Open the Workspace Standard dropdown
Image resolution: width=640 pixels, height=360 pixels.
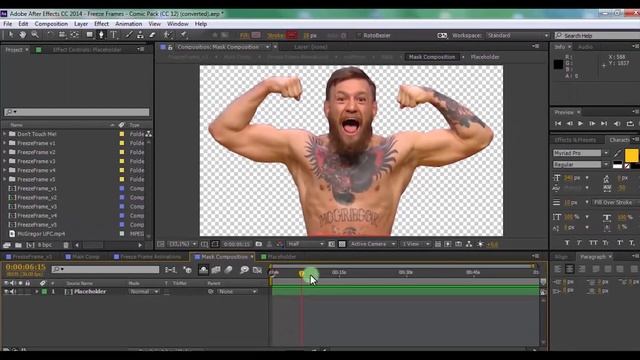point(517,36)
